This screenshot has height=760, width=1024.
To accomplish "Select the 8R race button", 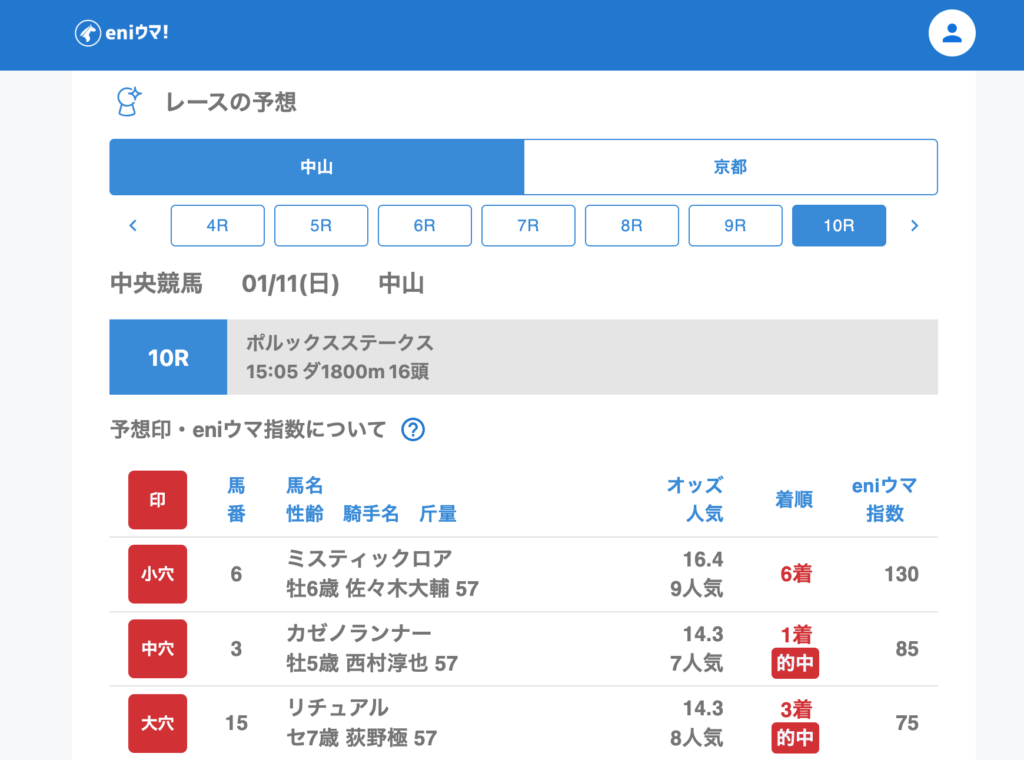I will 631,226.
